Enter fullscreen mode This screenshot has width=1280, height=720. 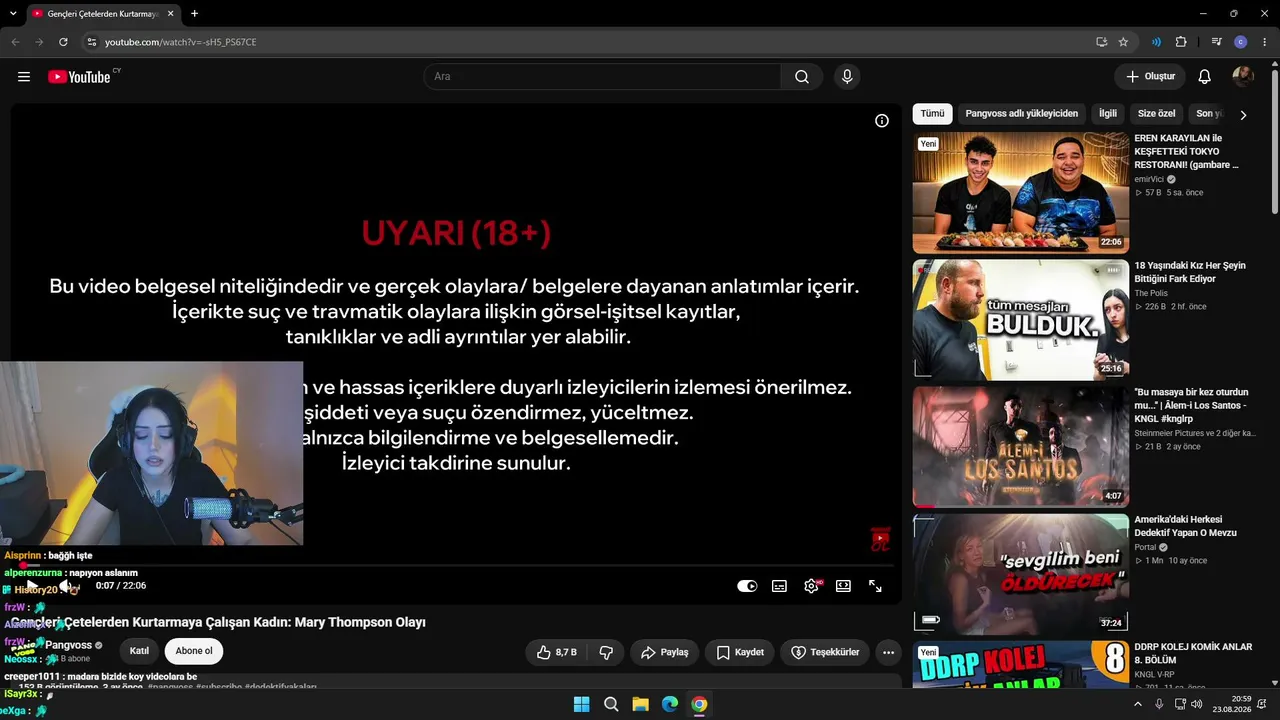point(875,586)
